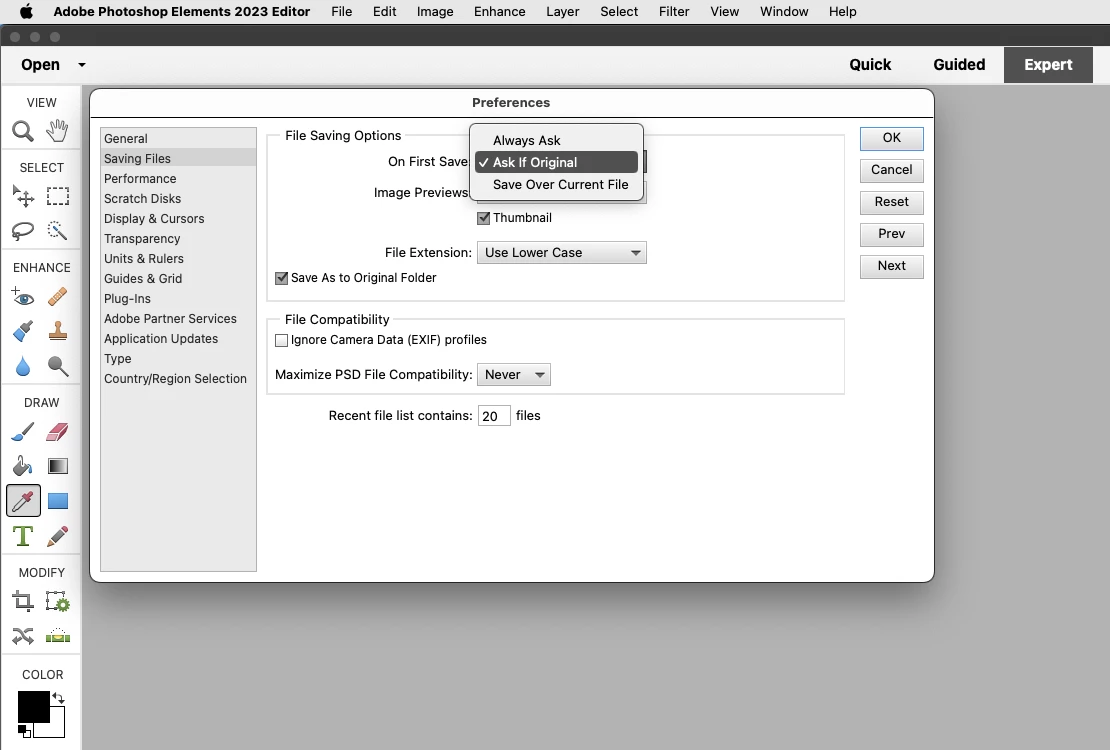The height and width of the screenshot is (750, 1110).
Task: Select Display & Cursors category
Action: tap(178, 219)
